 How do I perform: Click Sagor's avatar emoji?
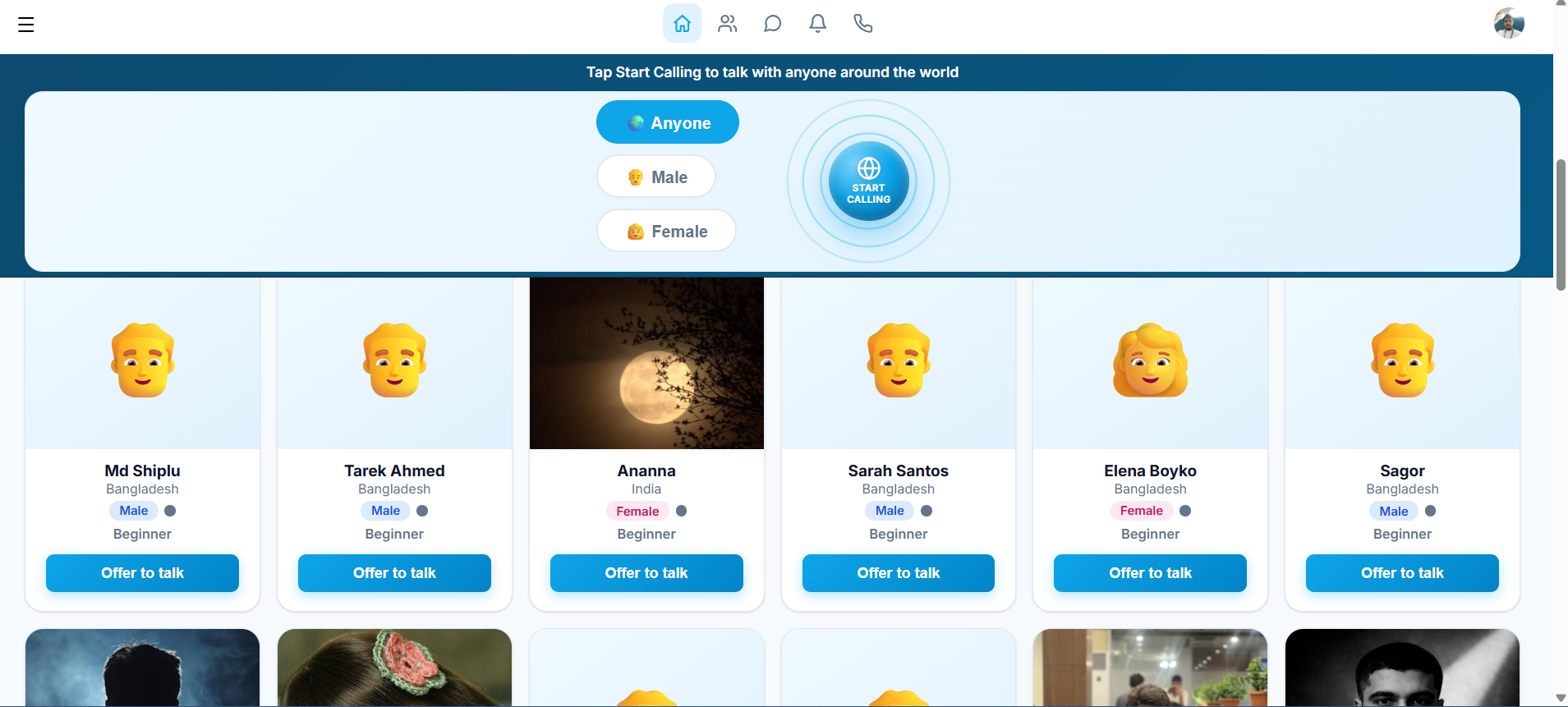click(x=1403, y=360)
